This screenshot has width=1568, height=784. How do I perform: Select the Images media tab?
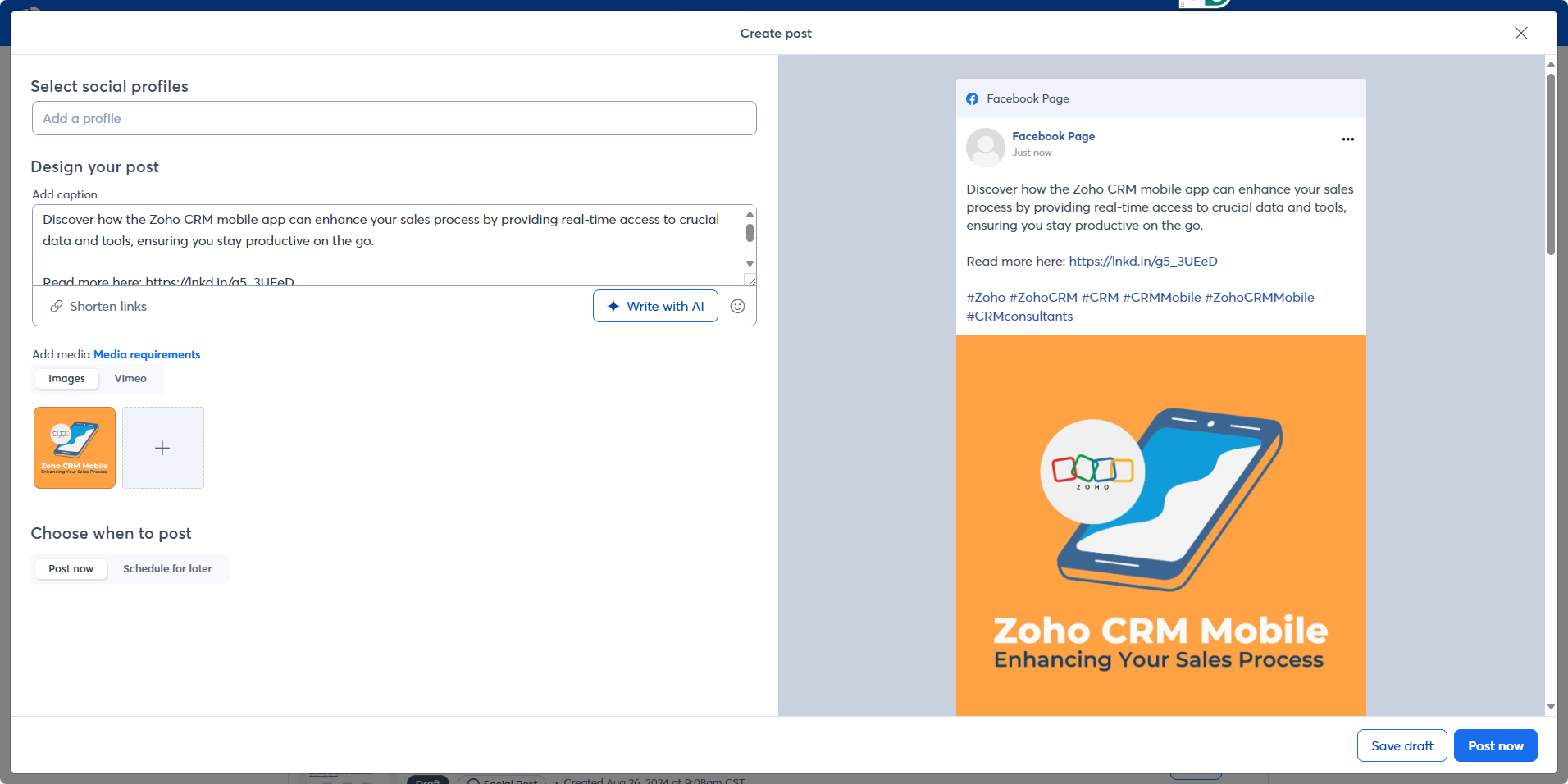tap(66, 378)
